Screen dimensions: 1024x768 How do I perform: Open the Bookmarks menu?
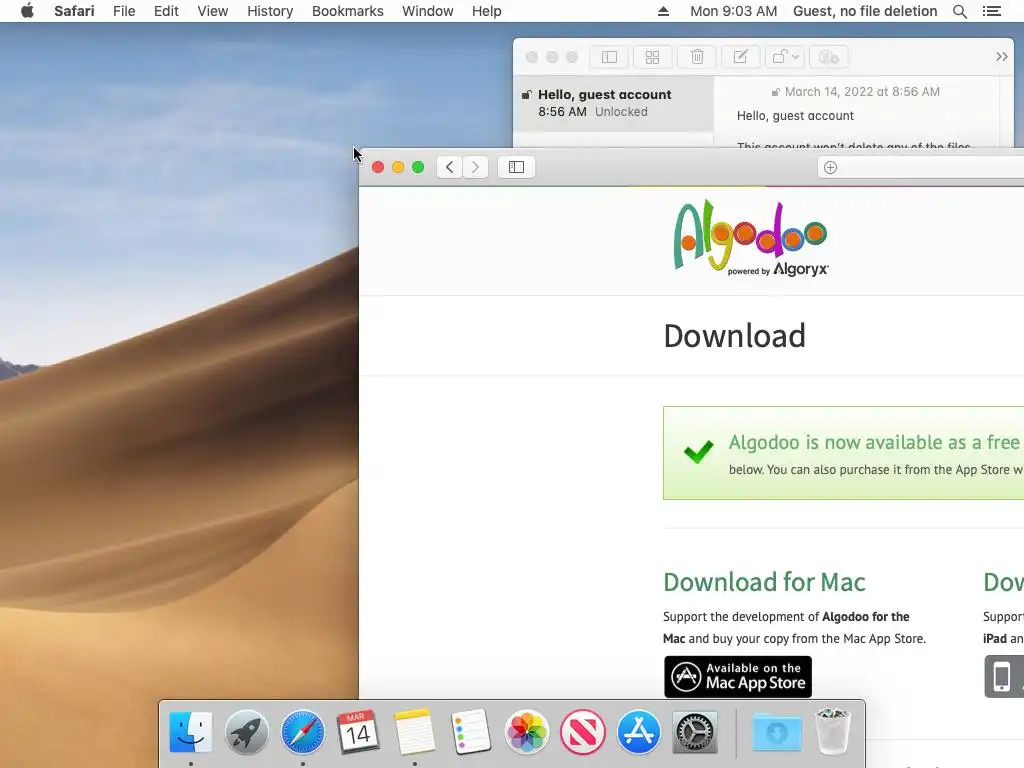(347, 11)
